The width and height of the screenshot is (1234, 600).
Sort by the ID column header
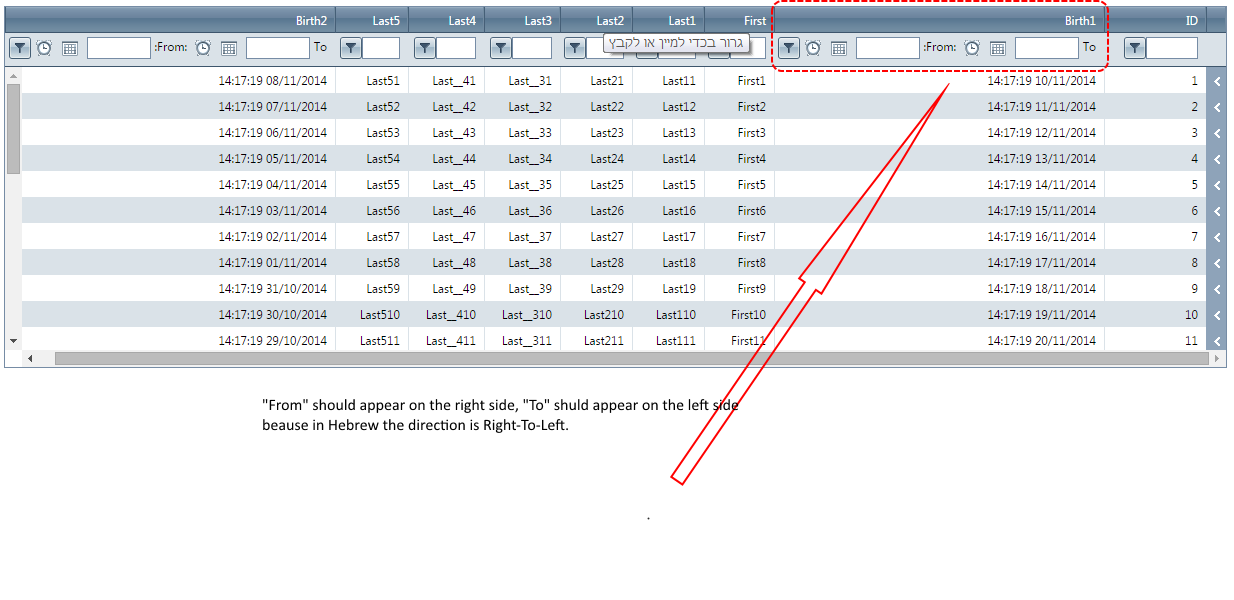coord(1156,20)
